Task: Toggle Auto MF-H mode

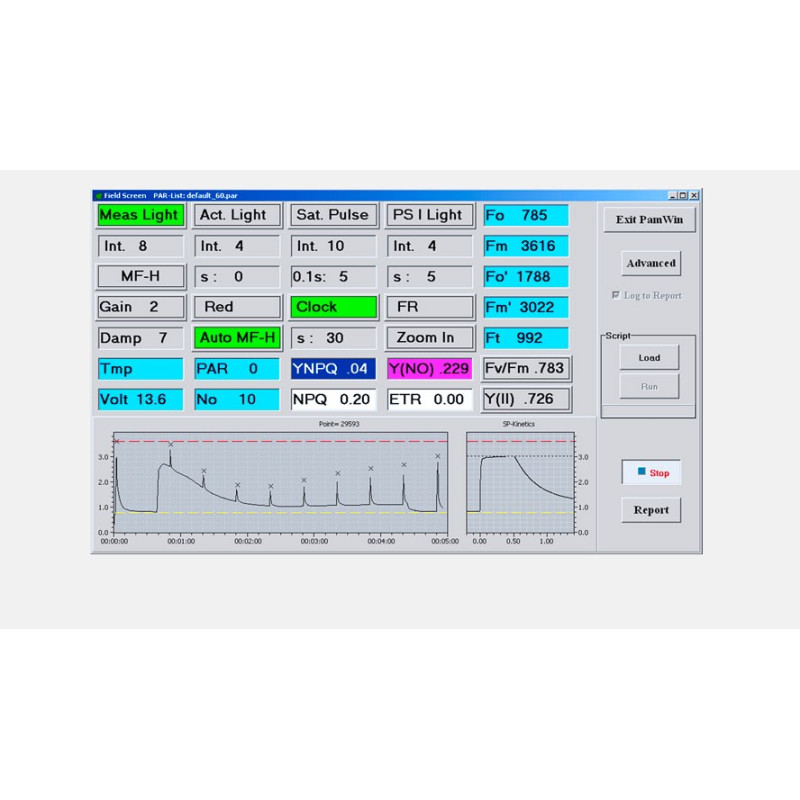Action: [236, 338]
